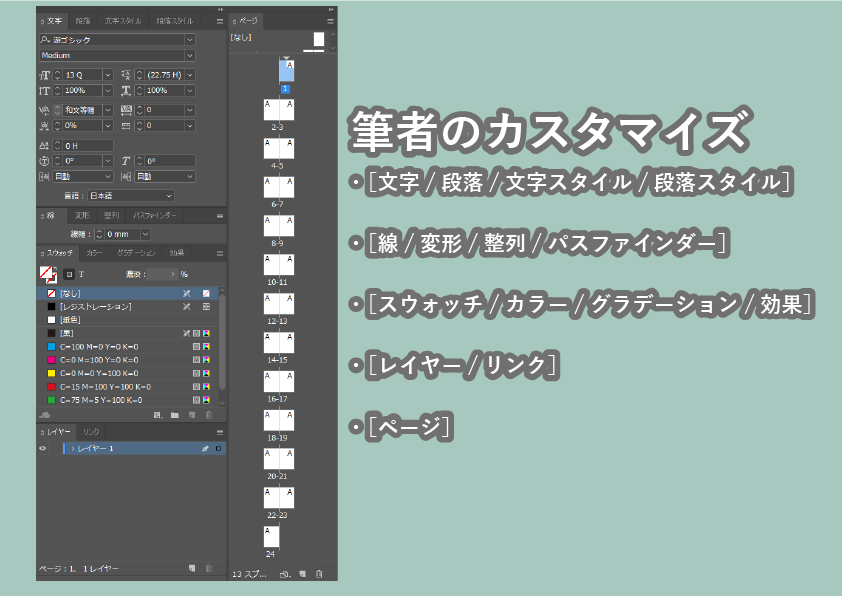Screen dimensions: 842x596
Task: Switch to the グラデーション tab
Action: [x=136, y=253]
